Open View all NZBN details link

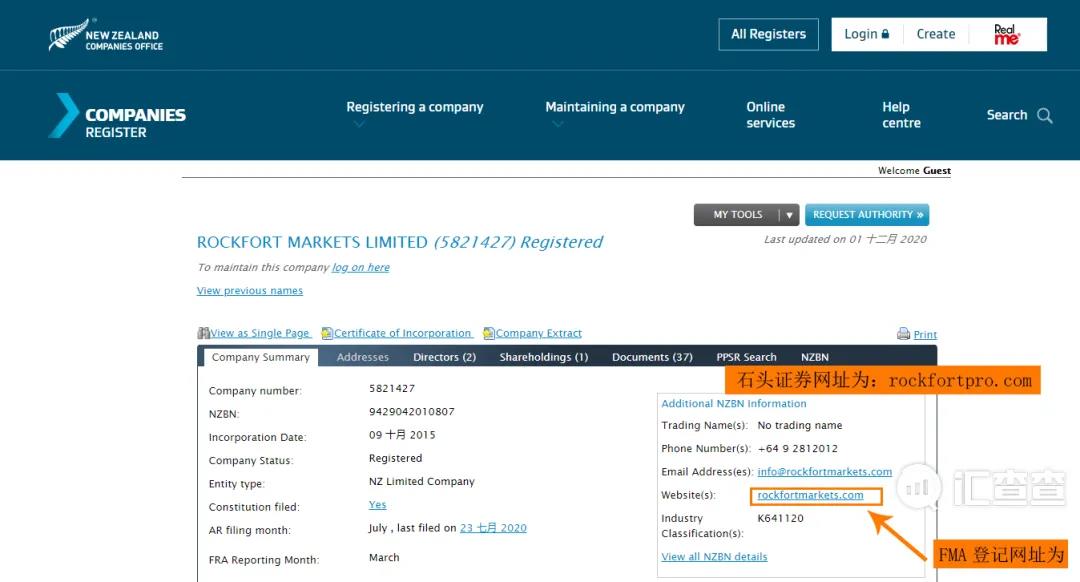point(714,557)
